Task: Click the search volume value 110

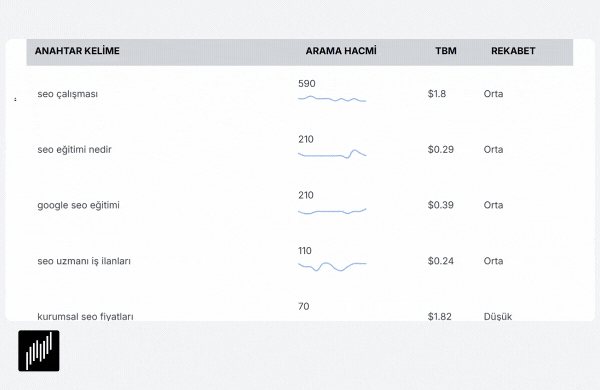Action: pyautogui.click(x=305, y=251)
